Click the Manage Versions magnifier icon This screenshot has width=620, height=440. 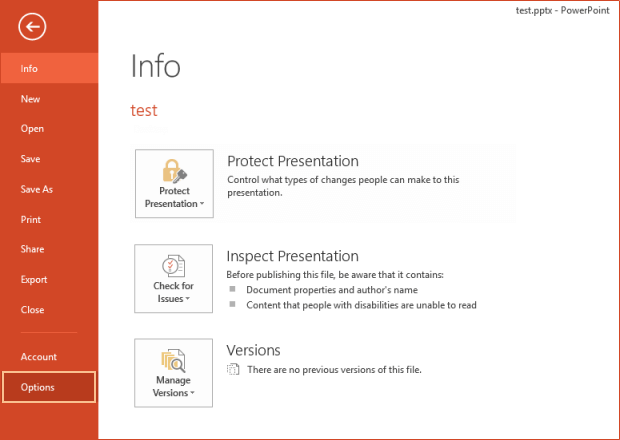click(173, 361)
